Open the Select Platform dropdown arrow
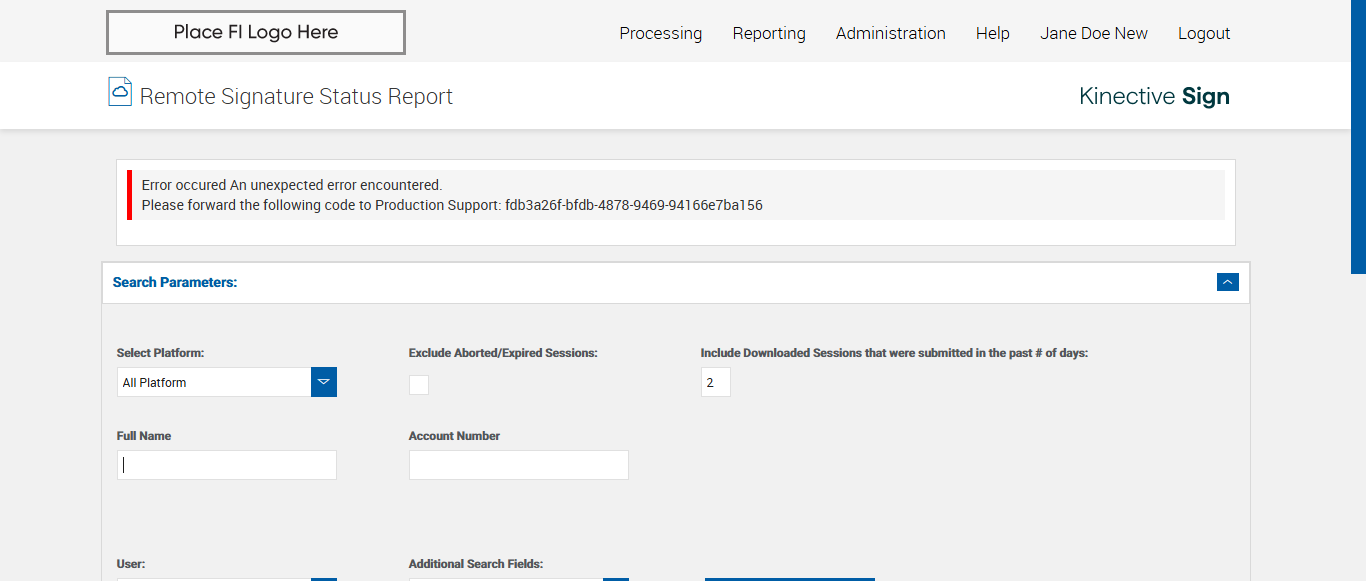This screenshot has width=1366, height=581. tap(324, 382)
